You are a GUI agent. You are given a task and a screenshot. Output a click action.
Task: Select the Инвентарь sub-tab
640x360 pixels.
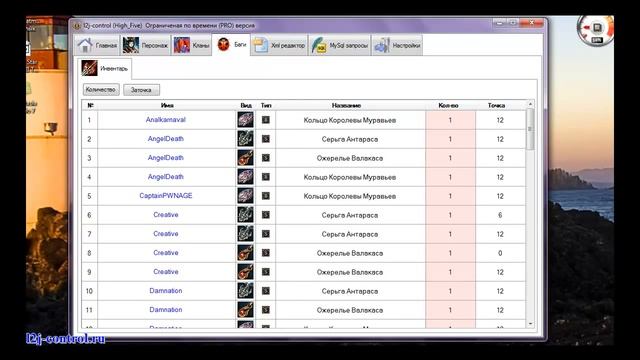pos(104,68)
